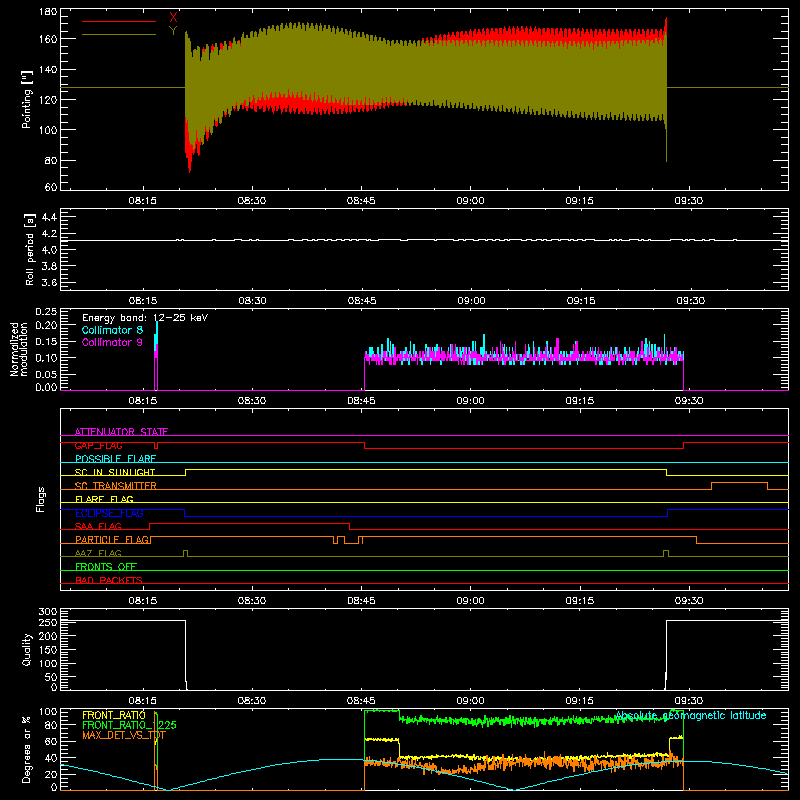Click the red X legend line sample

point(119,21)
